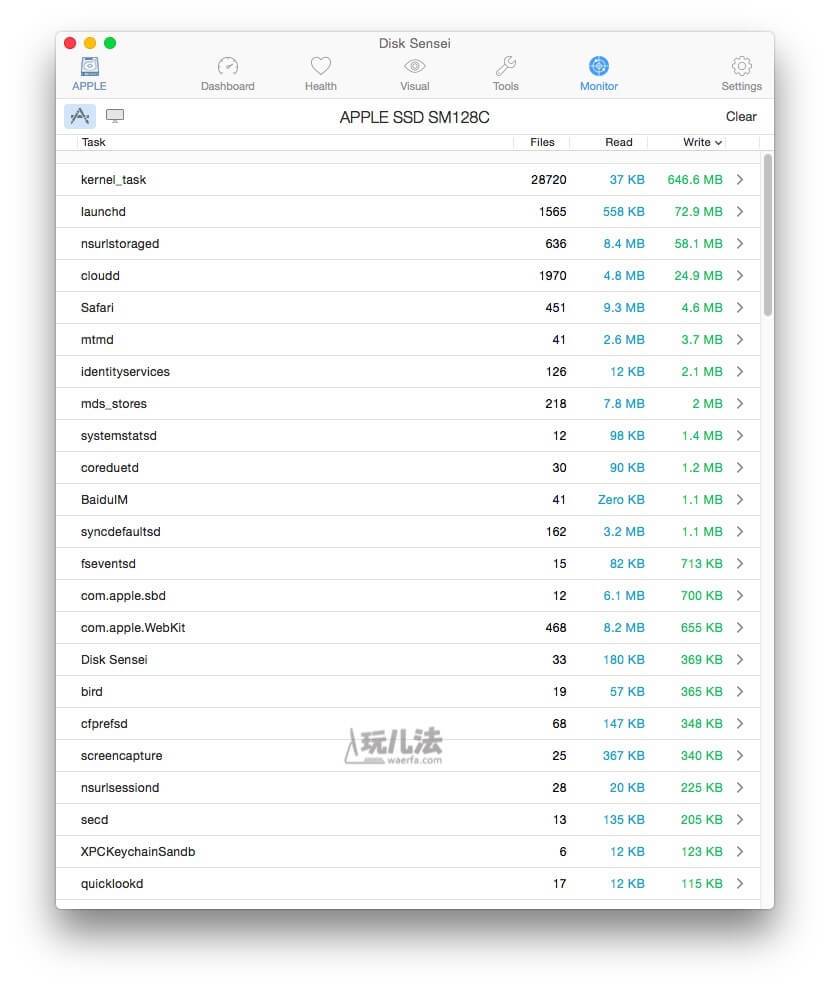
Task: Switch to applications view icon
Action: (x=79, y=116)
